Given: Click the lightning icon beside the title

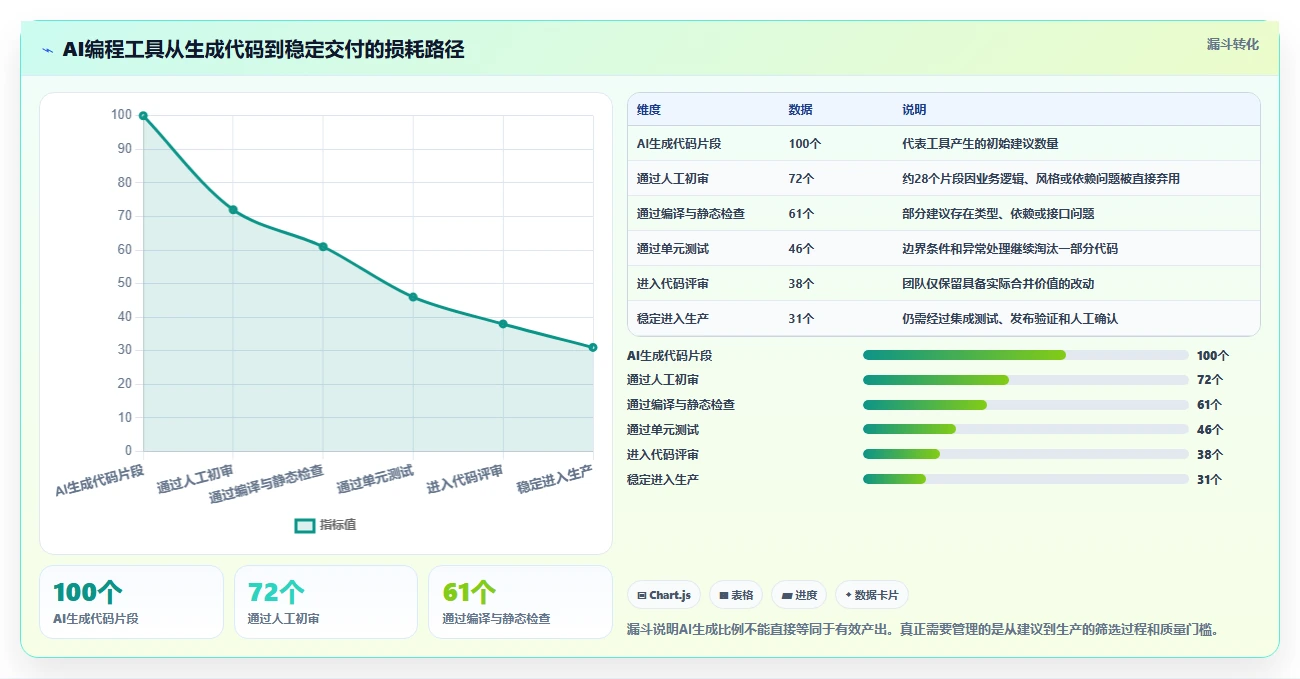Looking at the screenshot, I should point(47,50).
